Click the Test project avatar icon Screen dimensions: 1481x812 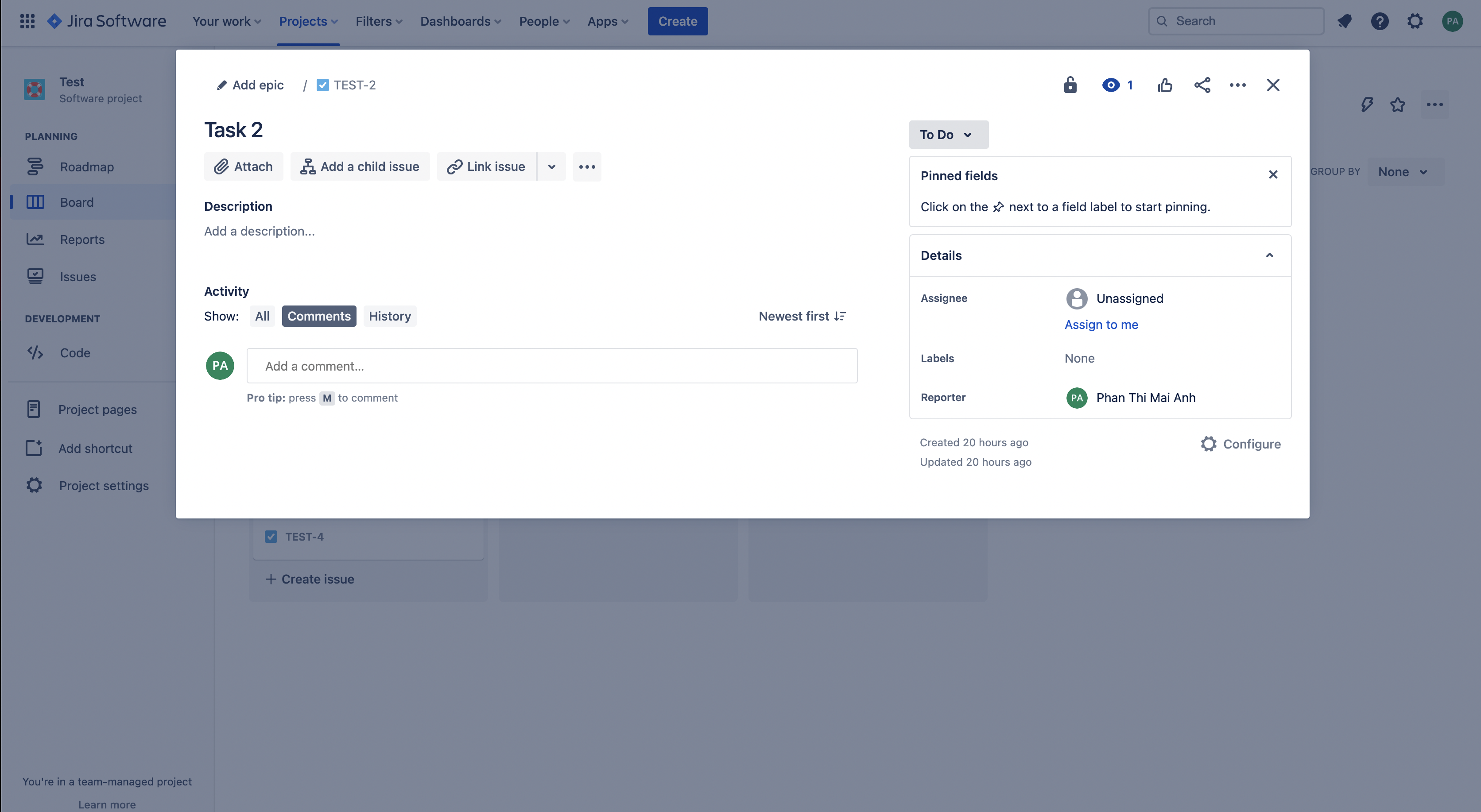(x=35, y=89)
